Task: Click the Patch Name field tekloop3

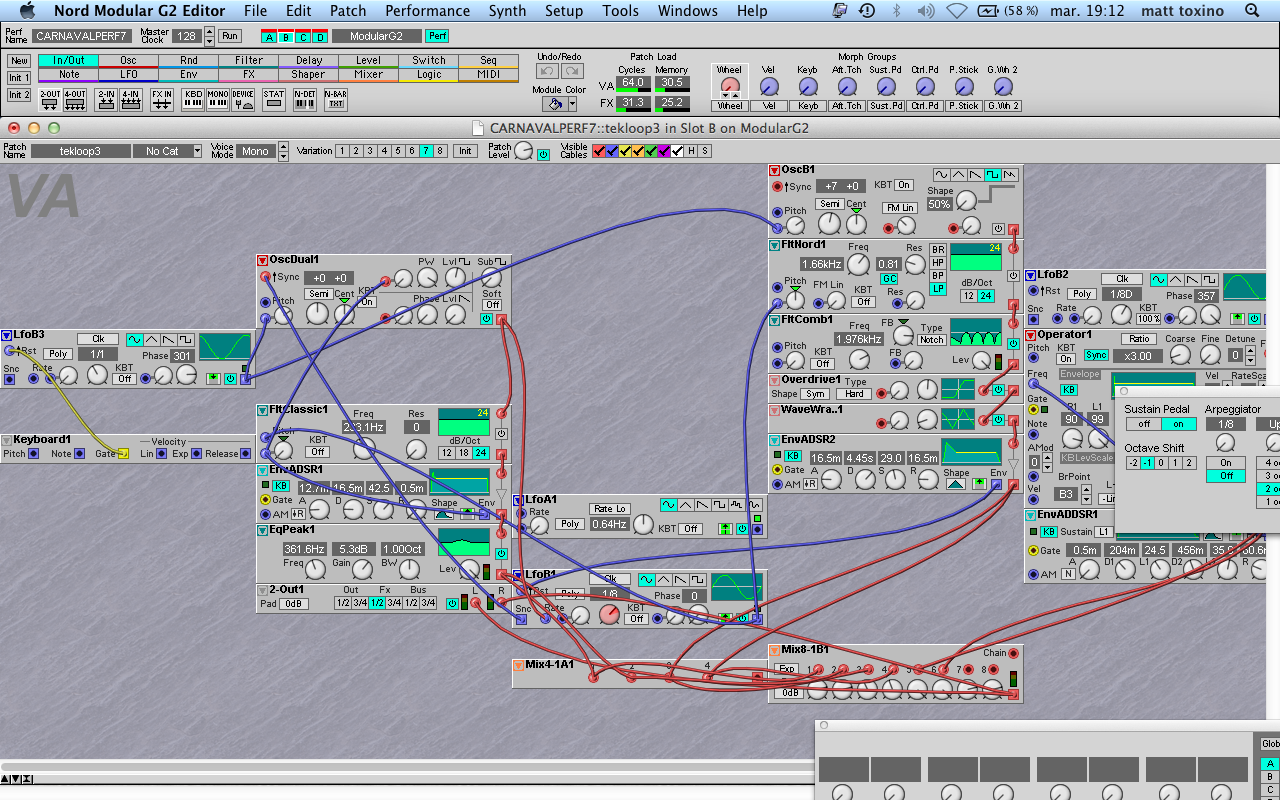Action: point(80,151)
